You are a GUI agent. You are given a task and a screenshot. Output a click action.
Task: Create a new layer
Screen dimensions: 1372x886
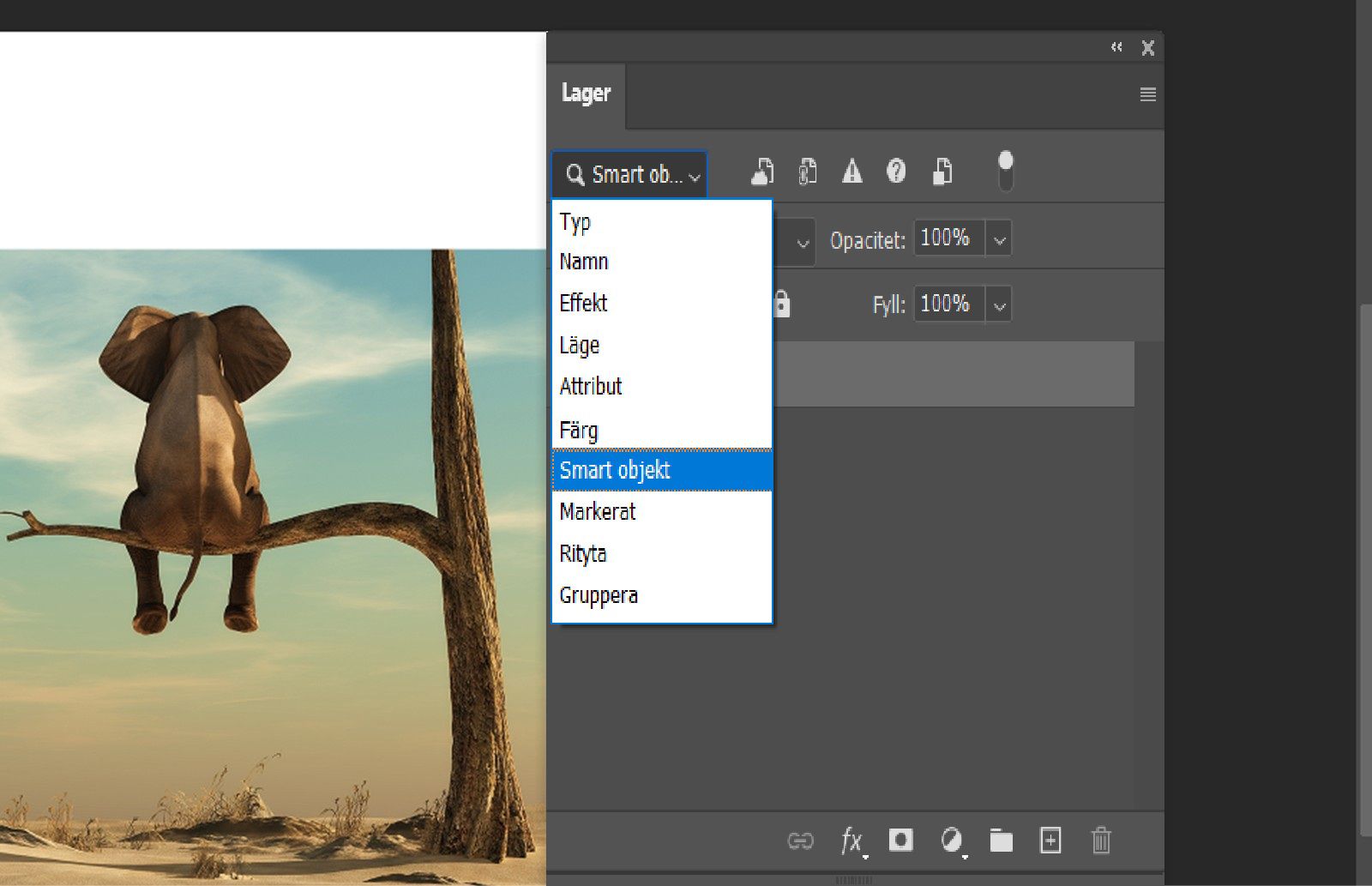[x=1050, y=841]
